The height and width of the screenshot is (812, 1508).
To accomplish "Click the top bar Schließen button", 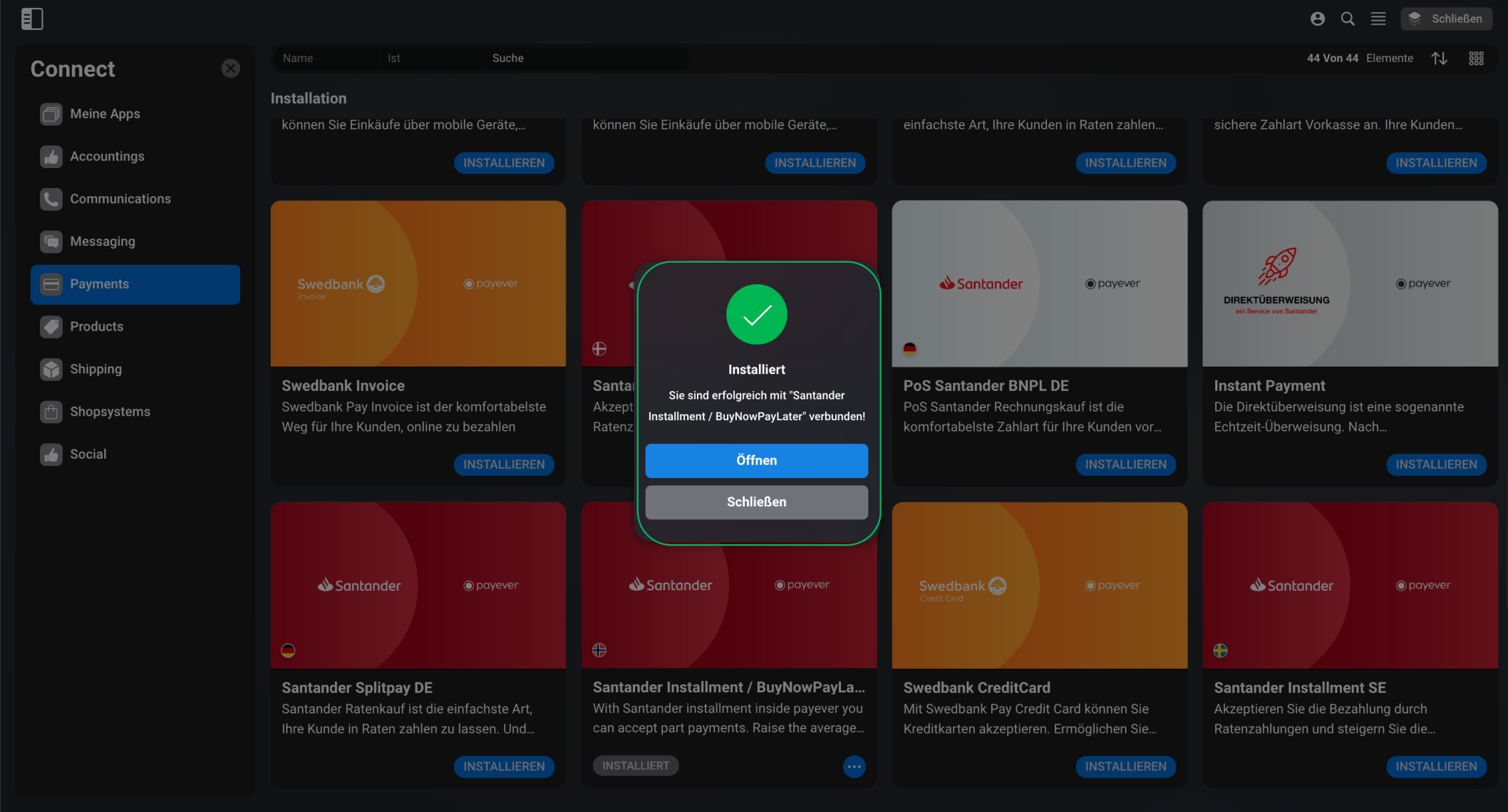I will pyautogui.click(x=1446, y=19).
